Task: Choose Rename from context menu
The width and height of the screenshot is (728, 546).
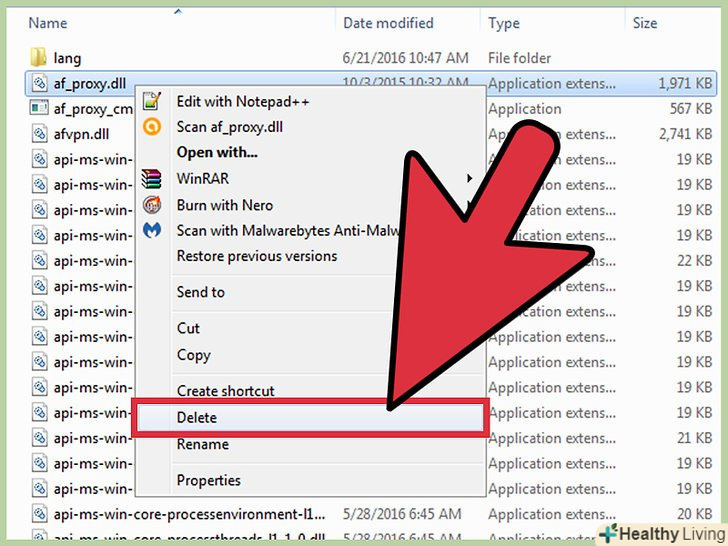Action: click(202, 444)
